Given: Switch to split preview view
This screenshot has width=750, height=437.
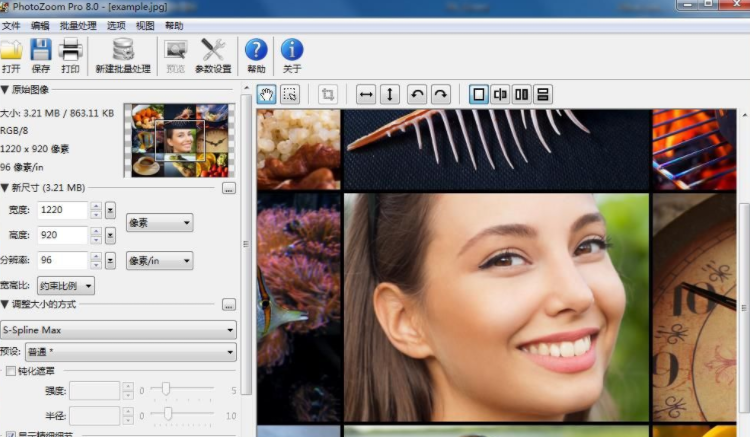Looking at the screenshot, I should click(500, 94).
